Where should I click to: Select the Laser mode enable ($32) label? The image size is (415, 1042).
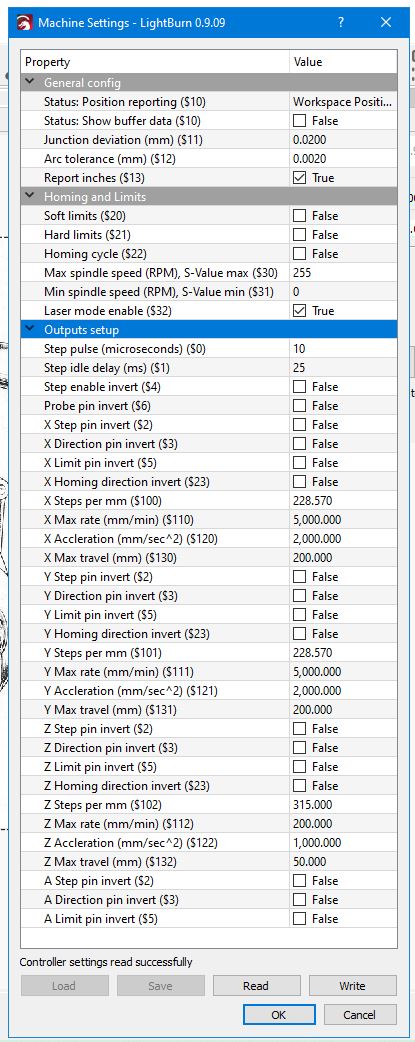110,311
